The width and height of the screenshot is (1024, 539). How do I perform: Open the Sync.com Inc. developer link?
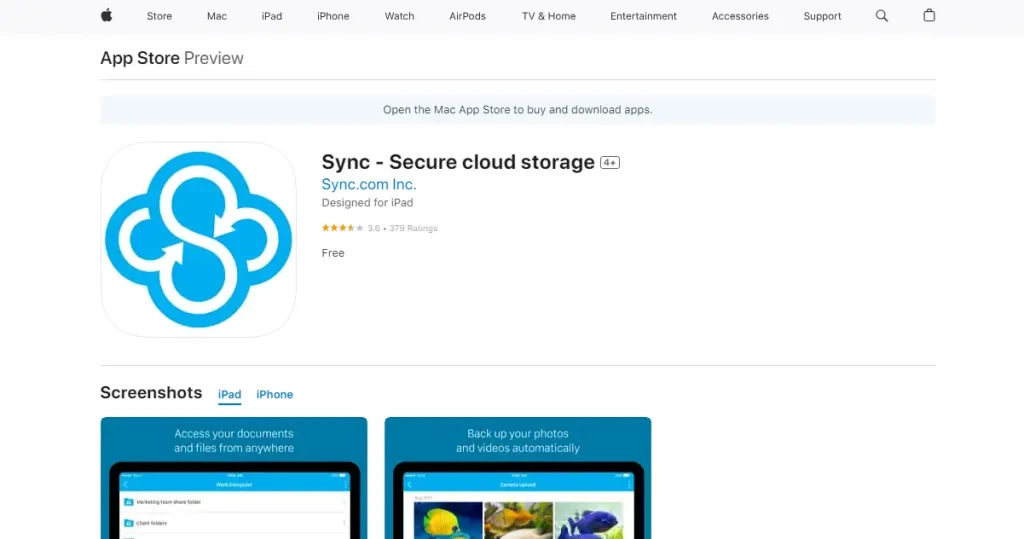pyautogui.click(x=369, y=184)
